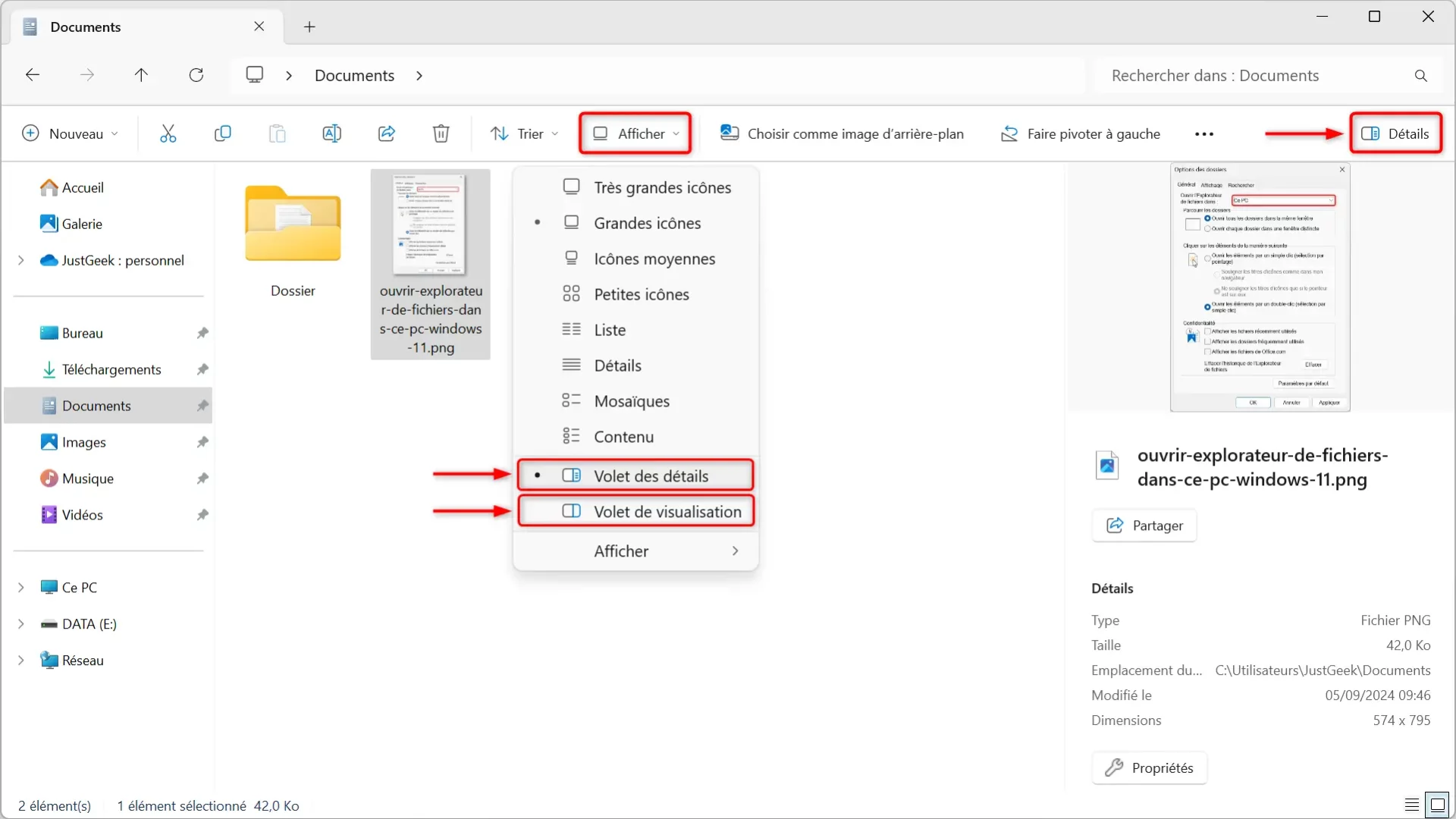Expand DATA (E:) tree node
This screenshot has width=1456, height=819.
click(x=20, y=624)
